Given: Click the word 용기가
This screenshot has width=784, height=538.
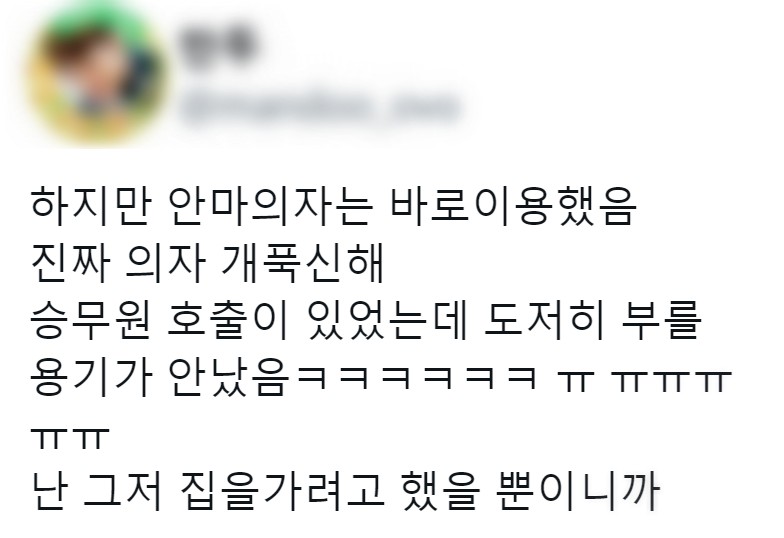Looking at the screenshot, I should (91, 378).
